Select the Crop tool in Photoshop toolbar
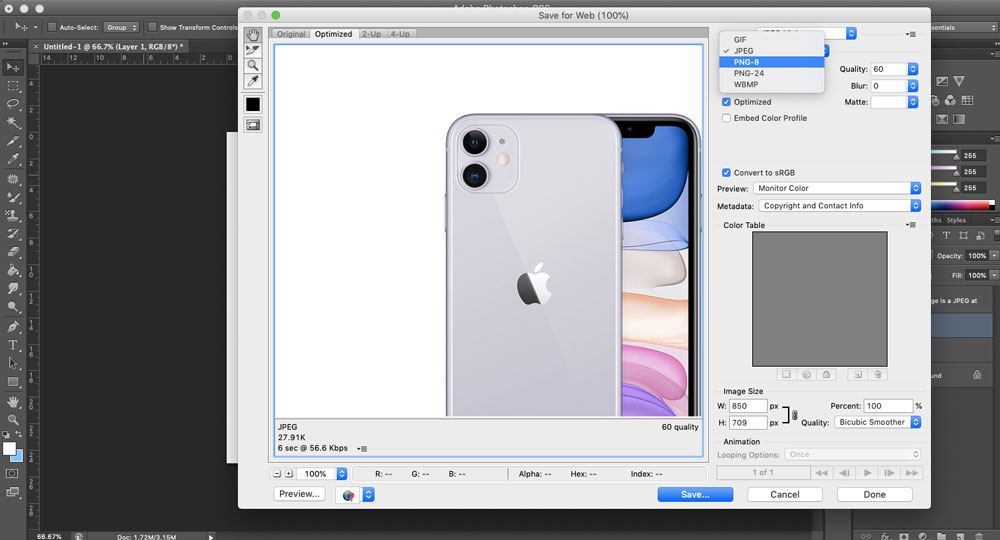 12,141
